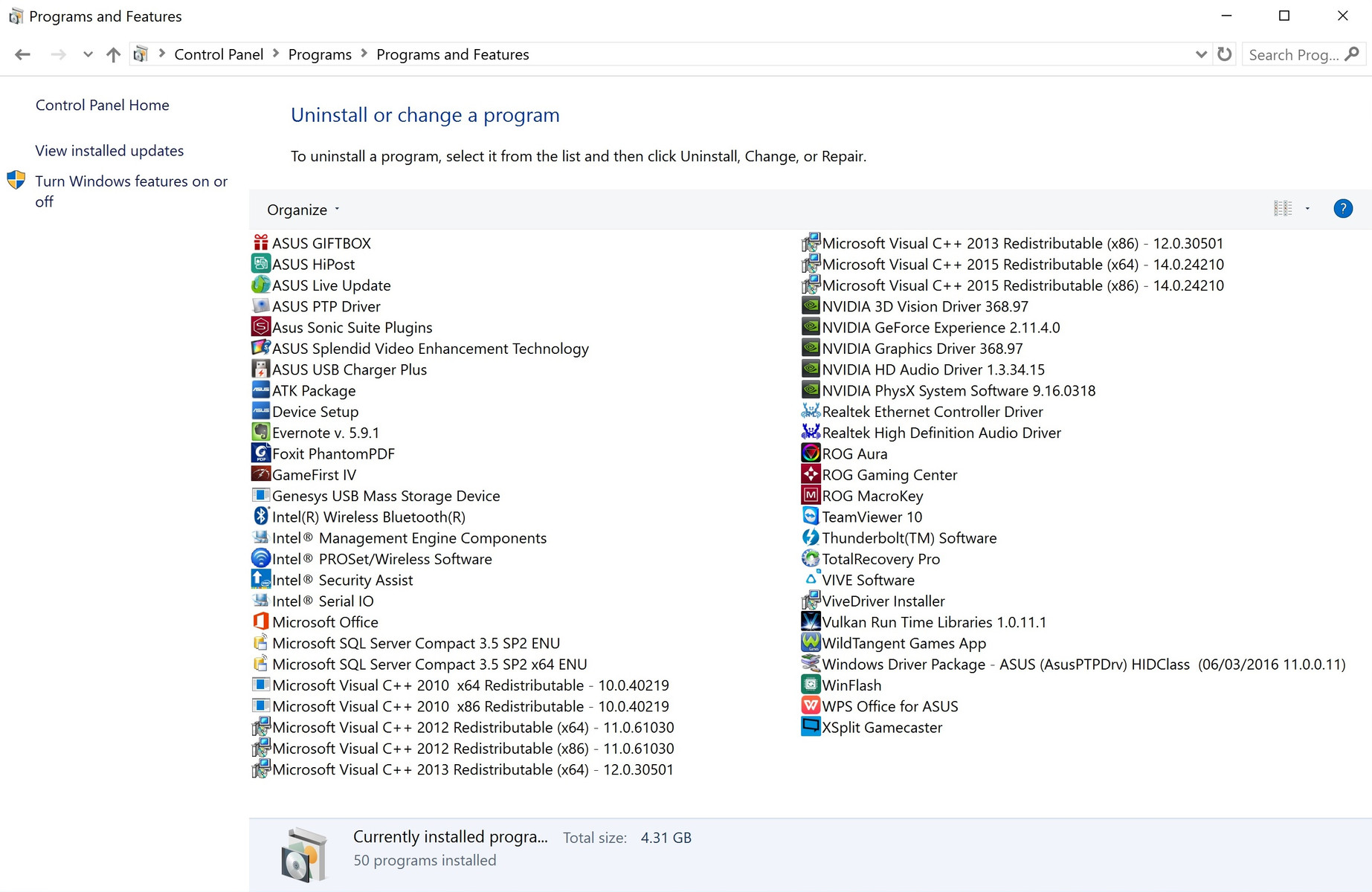Select Intel Serial IO entry

(x=313, y=601)
